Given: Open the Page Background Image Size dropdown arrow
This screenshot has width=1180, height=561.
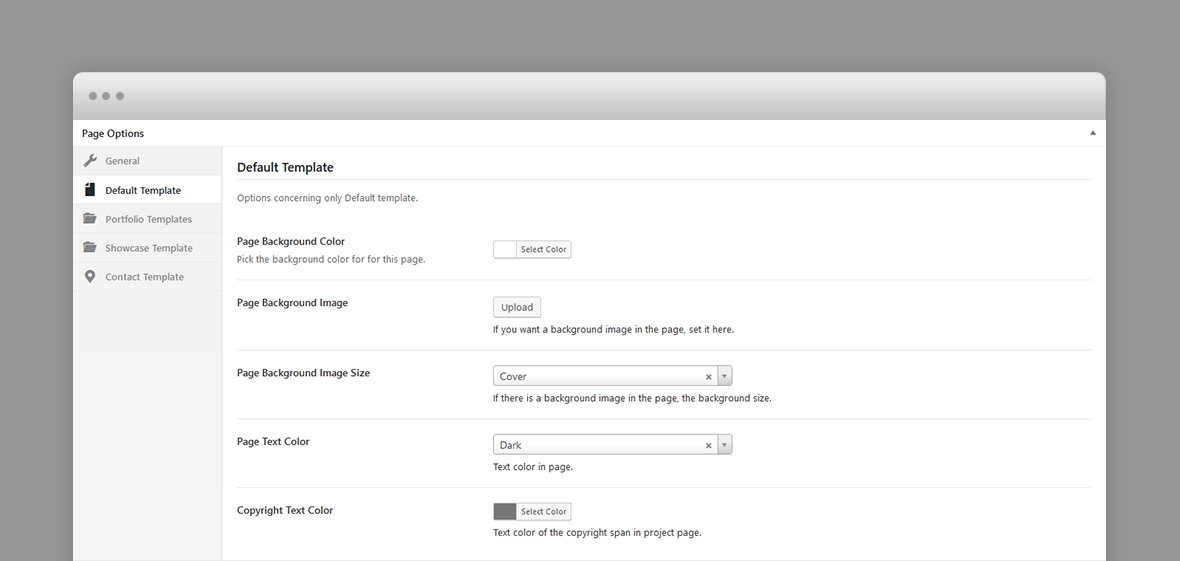Looking at the screenshot, I should point(725,376).
